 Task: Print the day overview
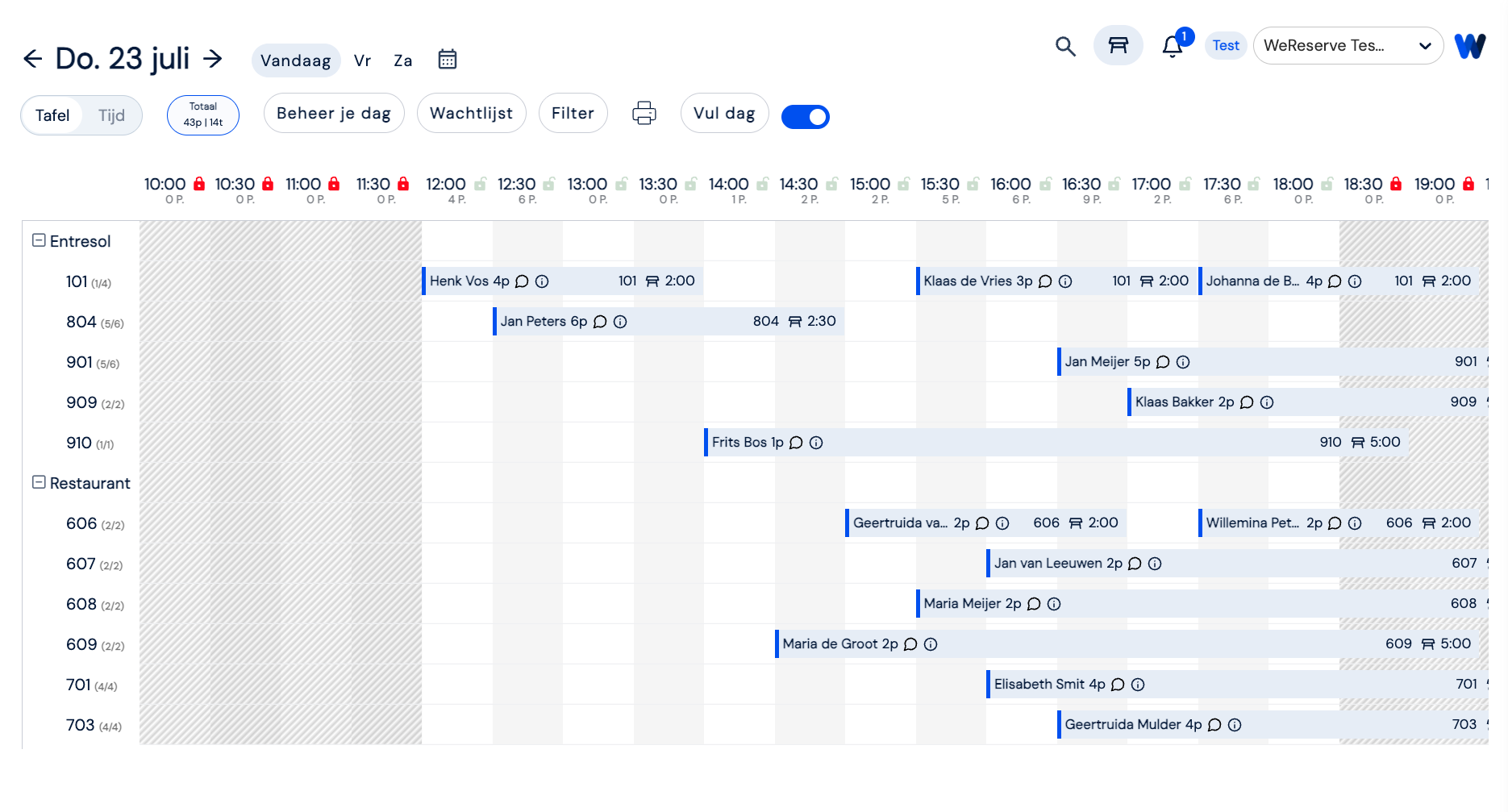pos(644,113)
